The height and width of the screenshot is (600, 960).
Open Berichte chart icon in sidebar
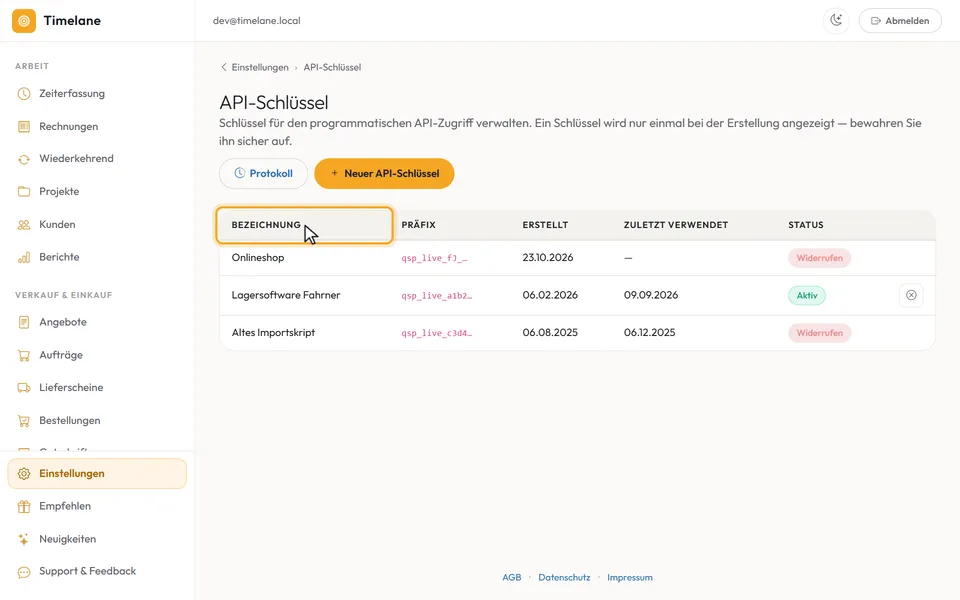[24, 257]
